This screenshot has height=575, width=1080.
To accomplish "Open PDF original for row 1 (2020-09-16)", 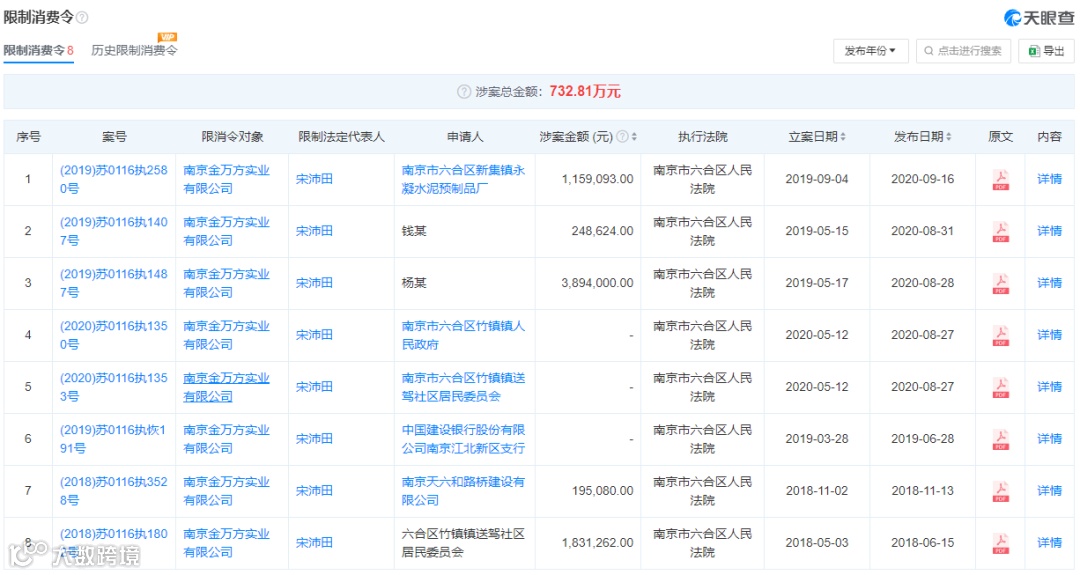I will (1000, 180).
